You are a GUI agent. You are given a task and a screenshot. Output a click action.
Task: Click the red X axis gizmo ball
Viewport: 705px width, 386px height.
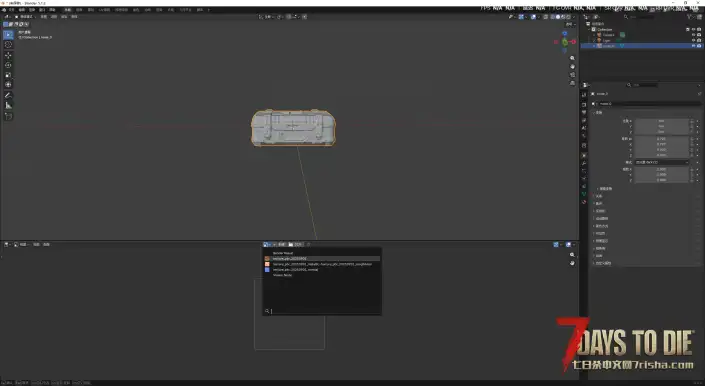coord(574,42)
